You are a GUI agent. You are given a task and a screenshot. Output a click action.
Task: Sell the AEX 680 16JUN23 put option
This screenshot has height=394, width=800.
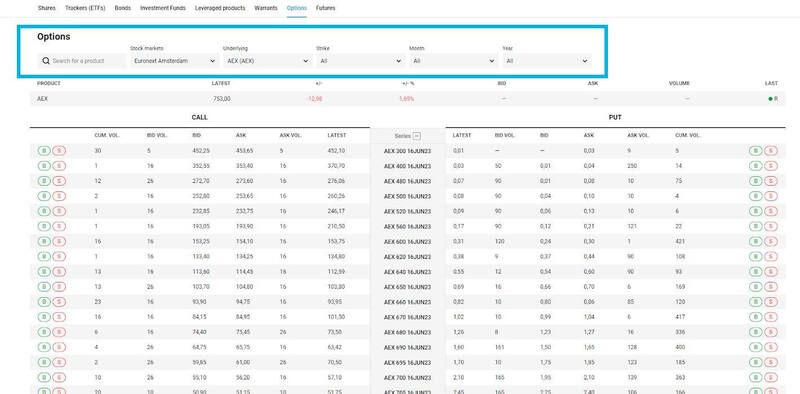tap(771, 332)
